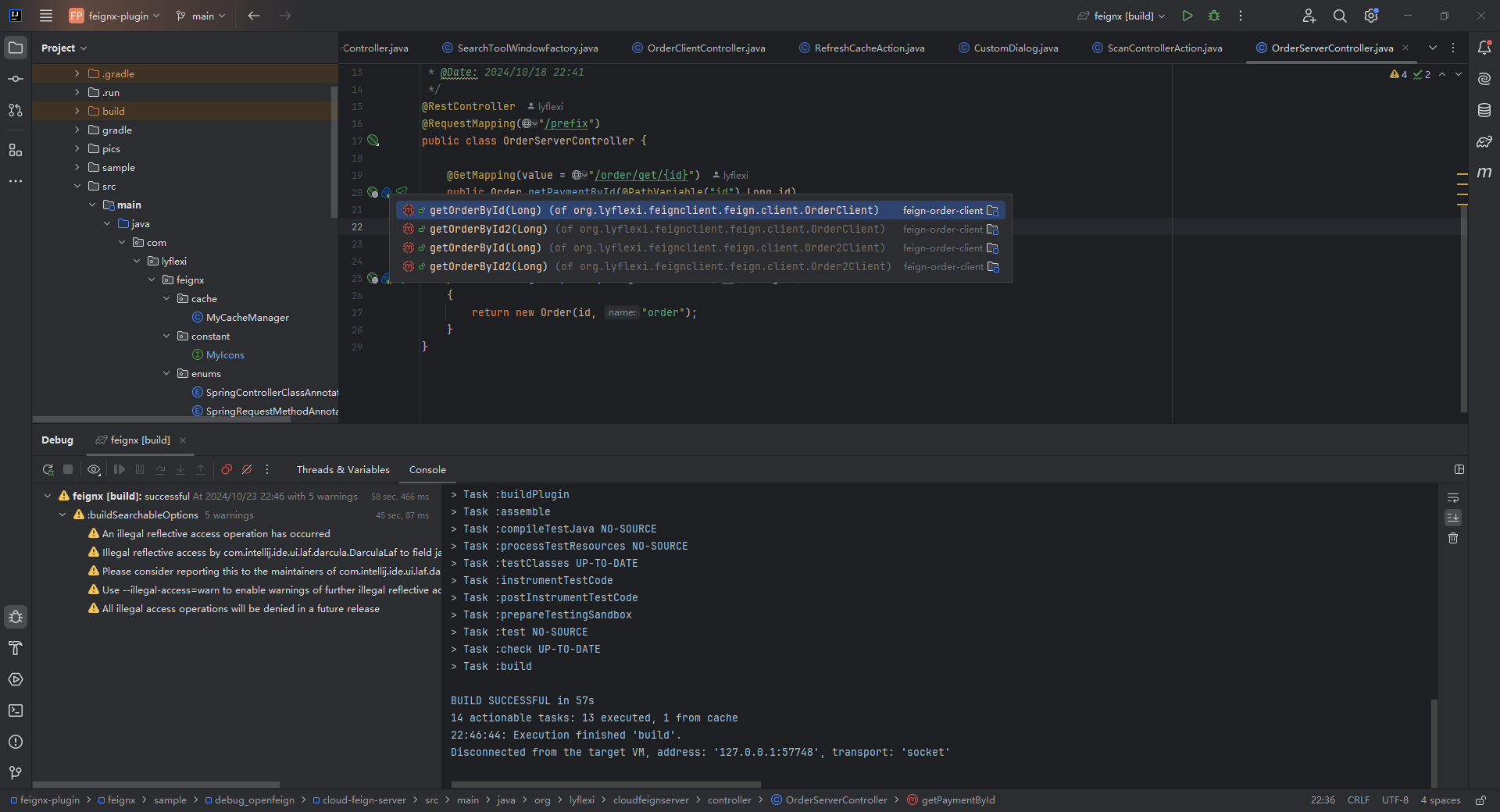Open the Gradle tool window icon
Image resolution: width=1500 pixels, height=812 pixels.
coord(1484,141)
